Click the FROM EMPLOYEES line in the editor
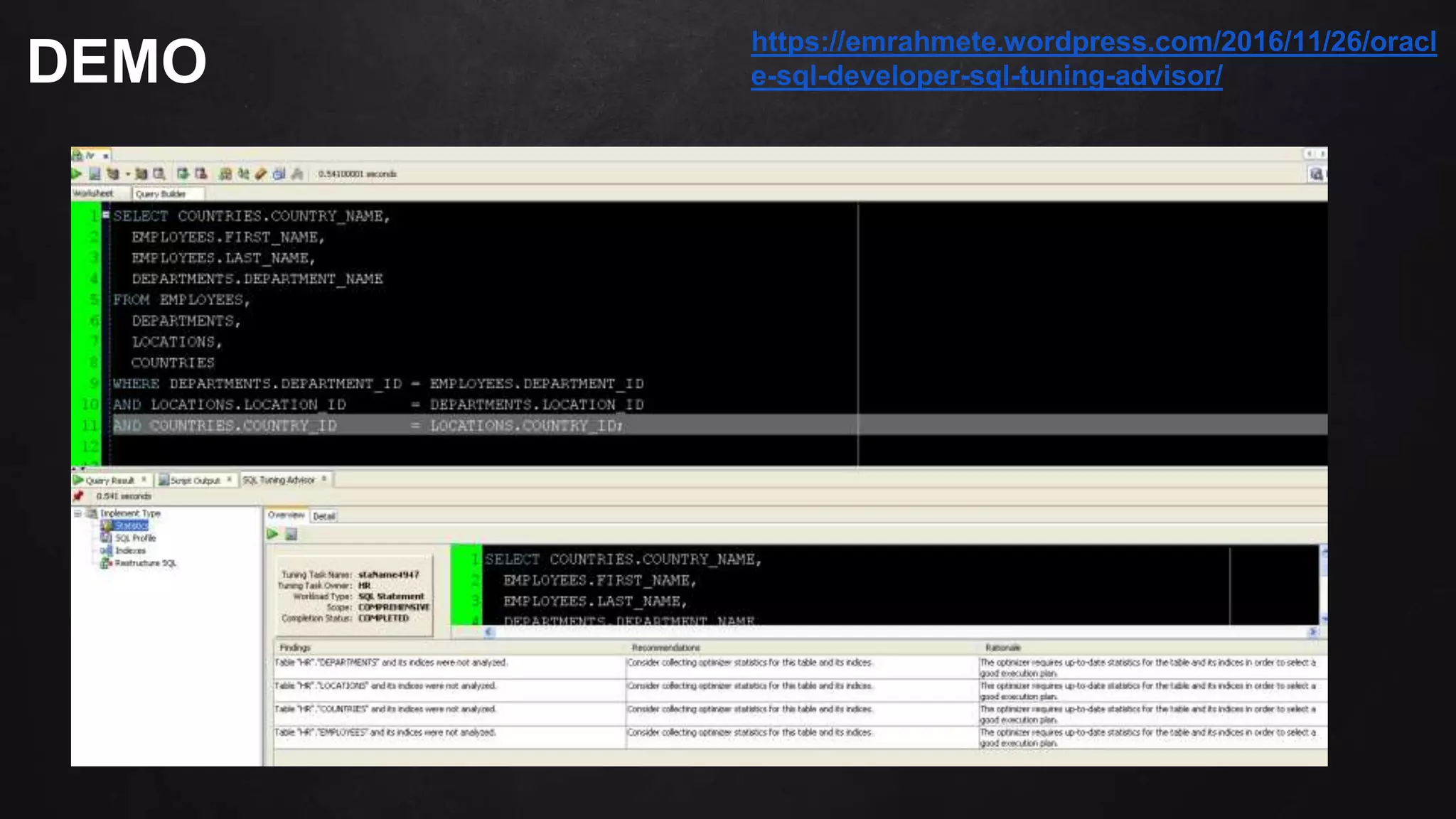 [181, 300]
